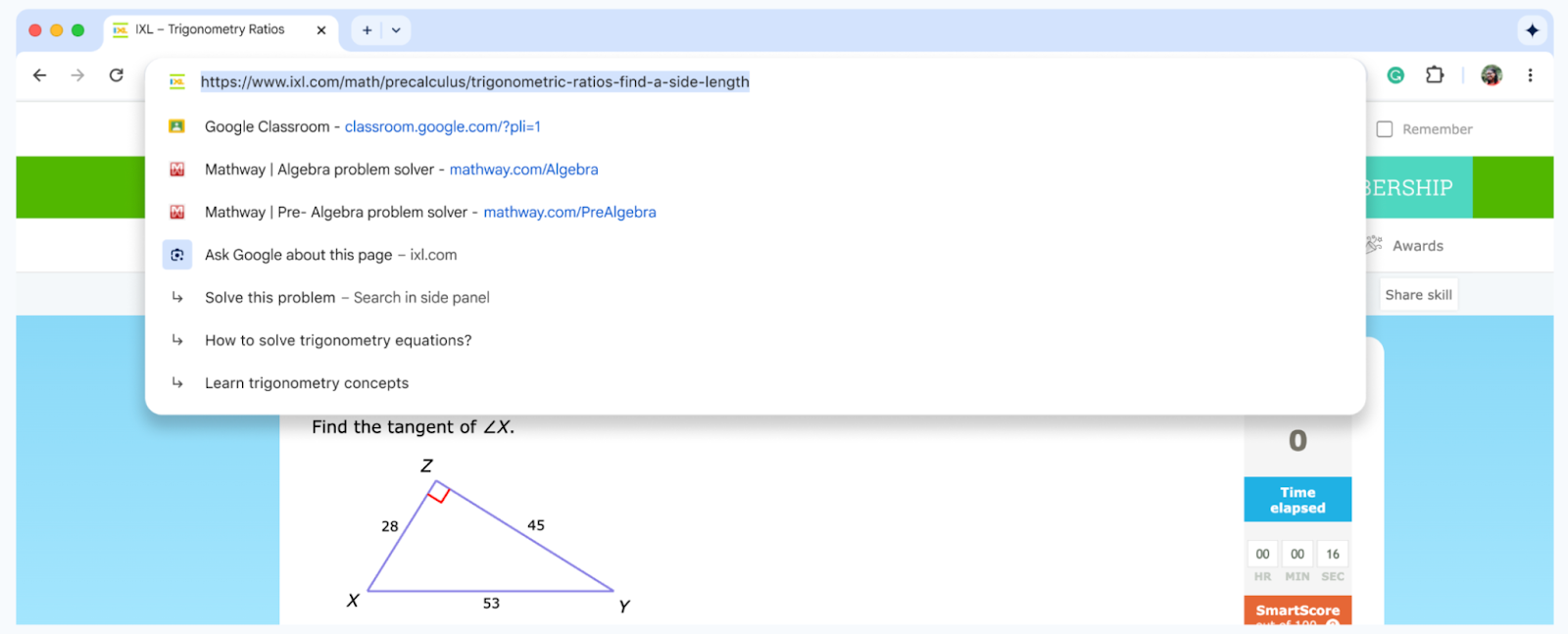Click the membership banner button
This screenshot has width=1568, height=634.
coord(1419,187)
